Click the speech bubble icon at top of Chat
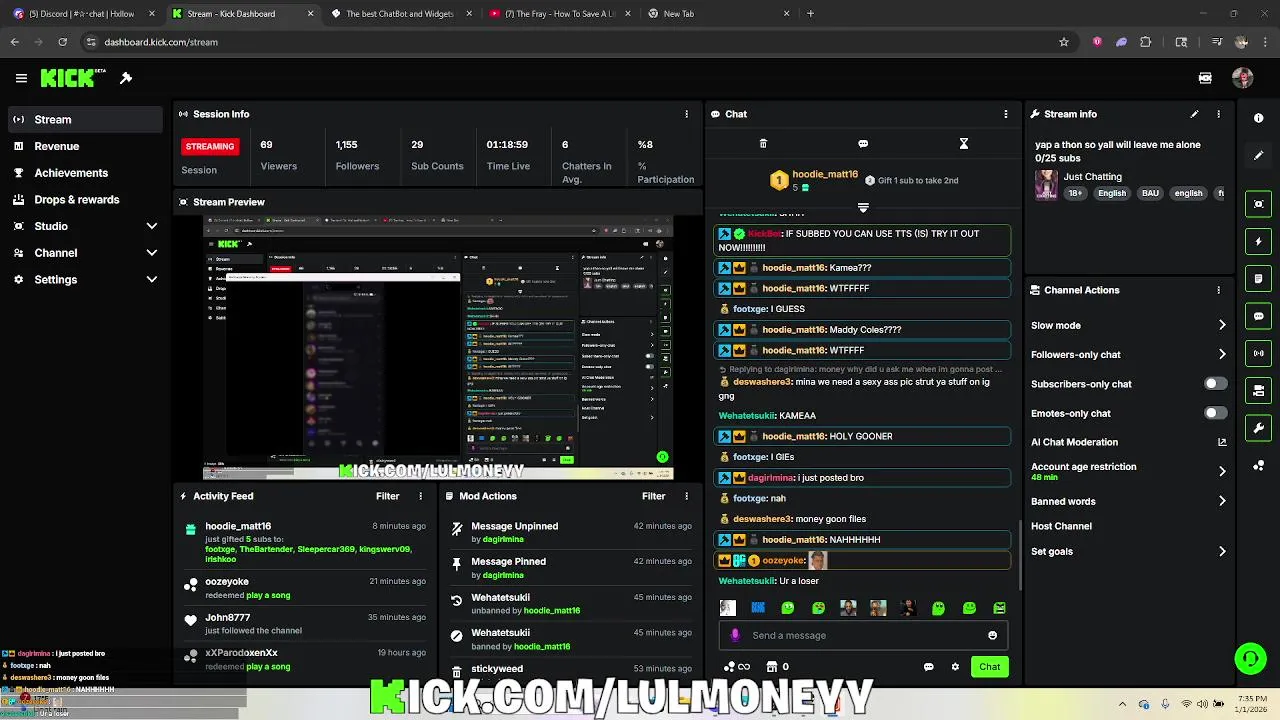The width and height of the screenshot is (1280, 720). point(863,144)
